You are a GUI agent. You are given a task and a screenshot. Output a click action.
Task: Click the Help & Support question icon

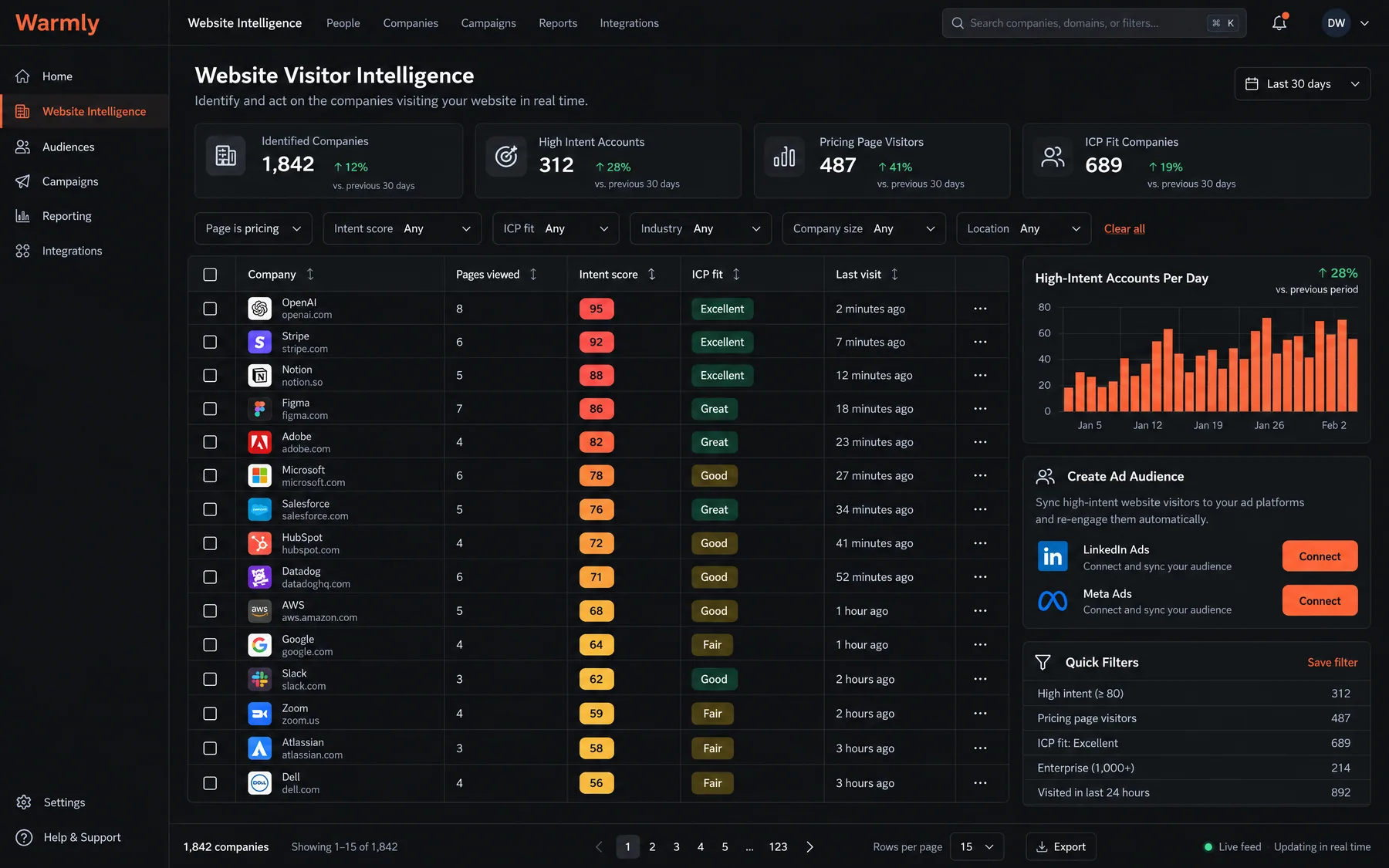click(24, 837)
